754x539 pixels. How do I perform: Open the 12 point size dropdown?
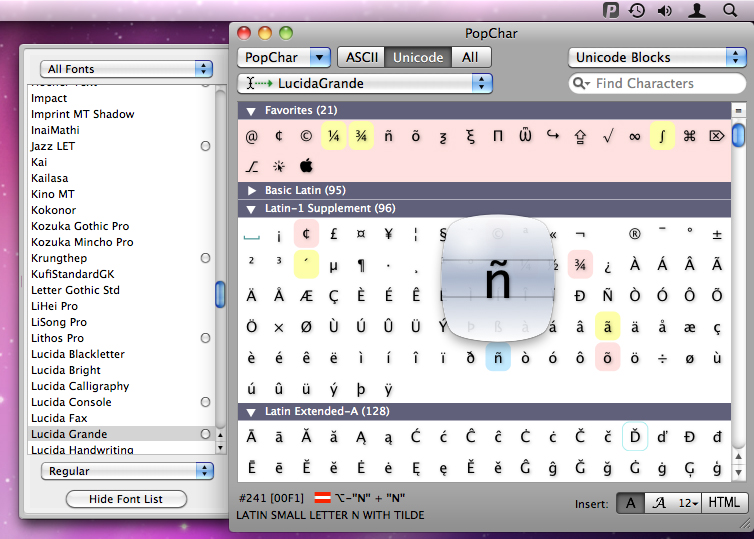pos(688,503)
